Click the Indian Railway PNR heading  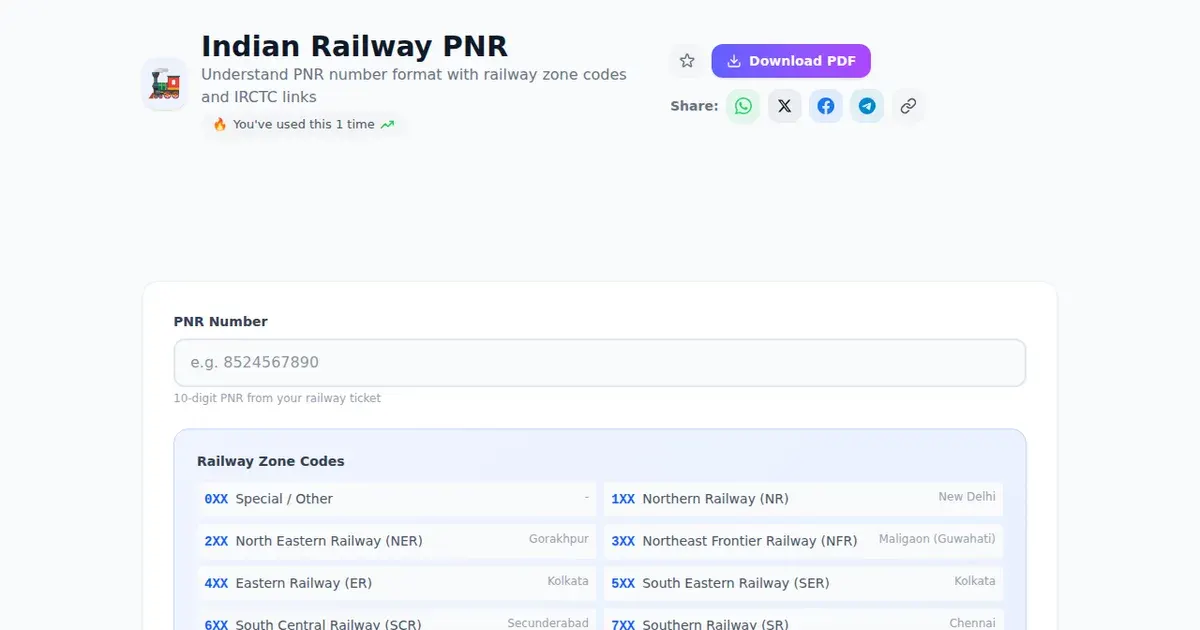[x=355, y=46]
